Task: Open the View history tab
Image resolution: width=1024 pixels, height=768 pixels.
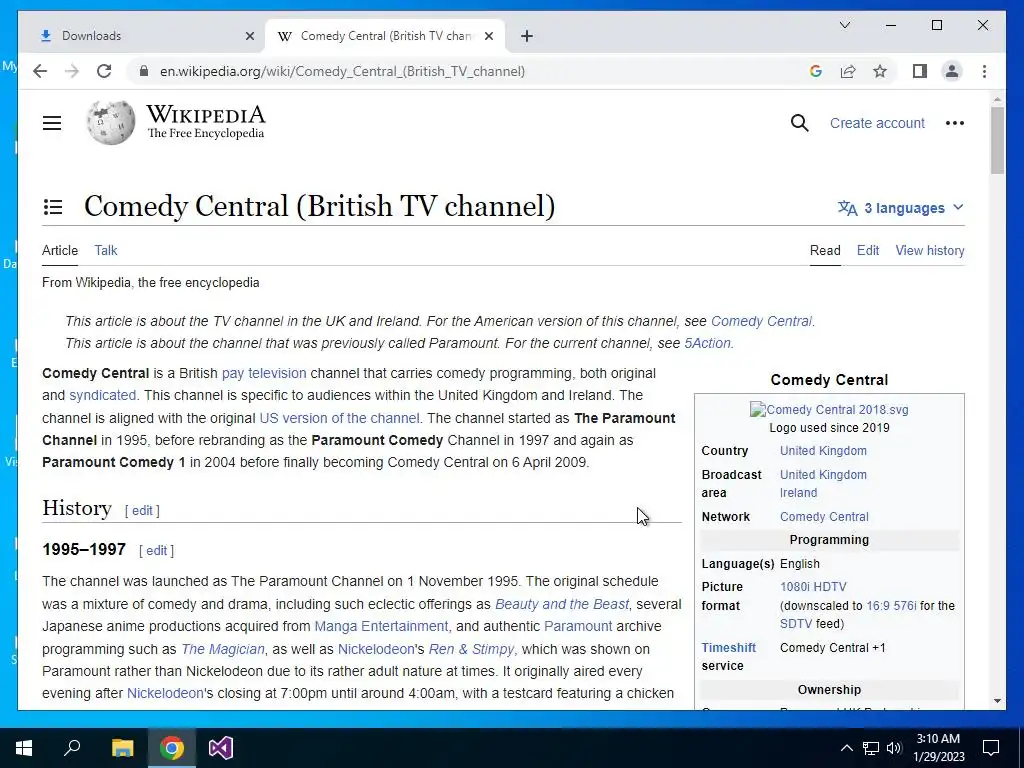Action: [x=929, y=250]
